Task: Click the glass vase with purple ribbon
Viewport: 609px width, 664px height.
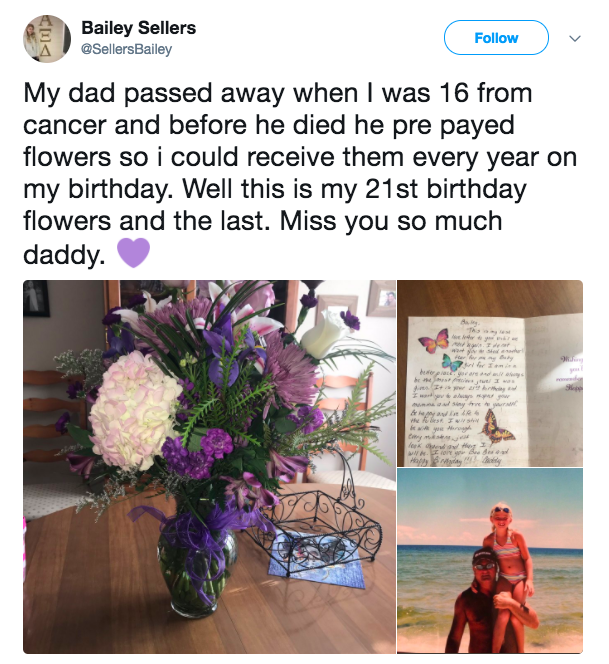Action: [196, 567]
